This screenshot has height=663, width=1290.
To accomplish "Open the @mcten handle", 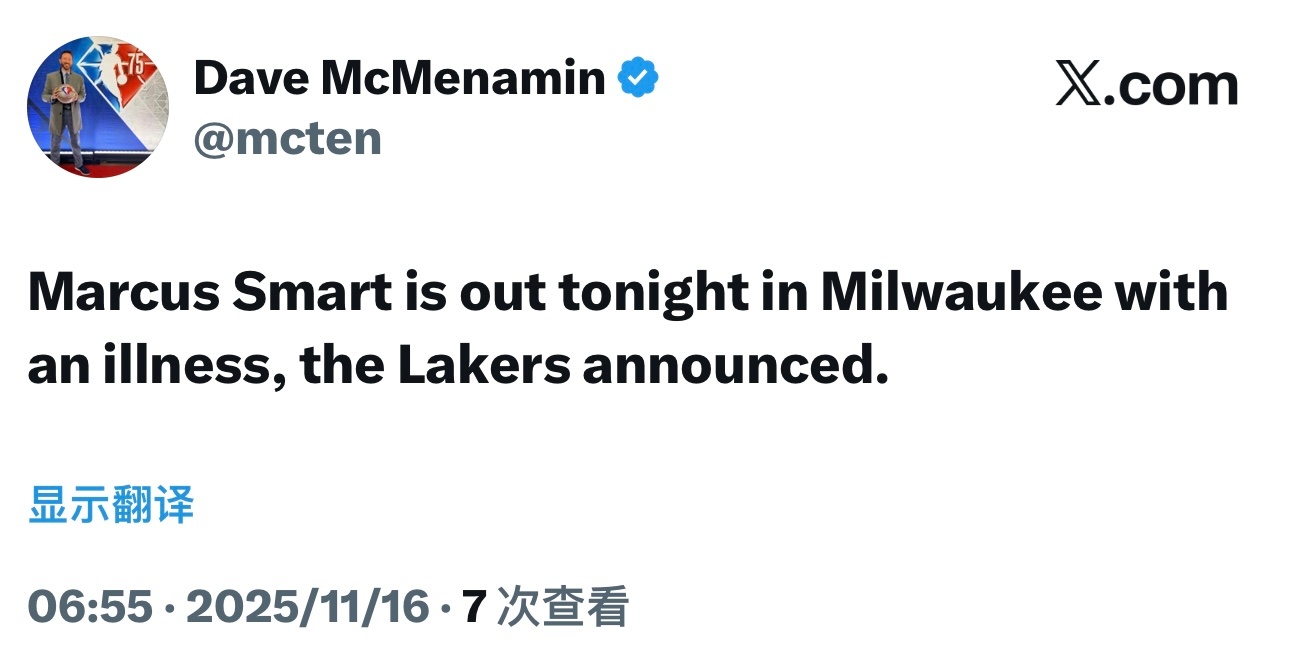I will 288,138.
